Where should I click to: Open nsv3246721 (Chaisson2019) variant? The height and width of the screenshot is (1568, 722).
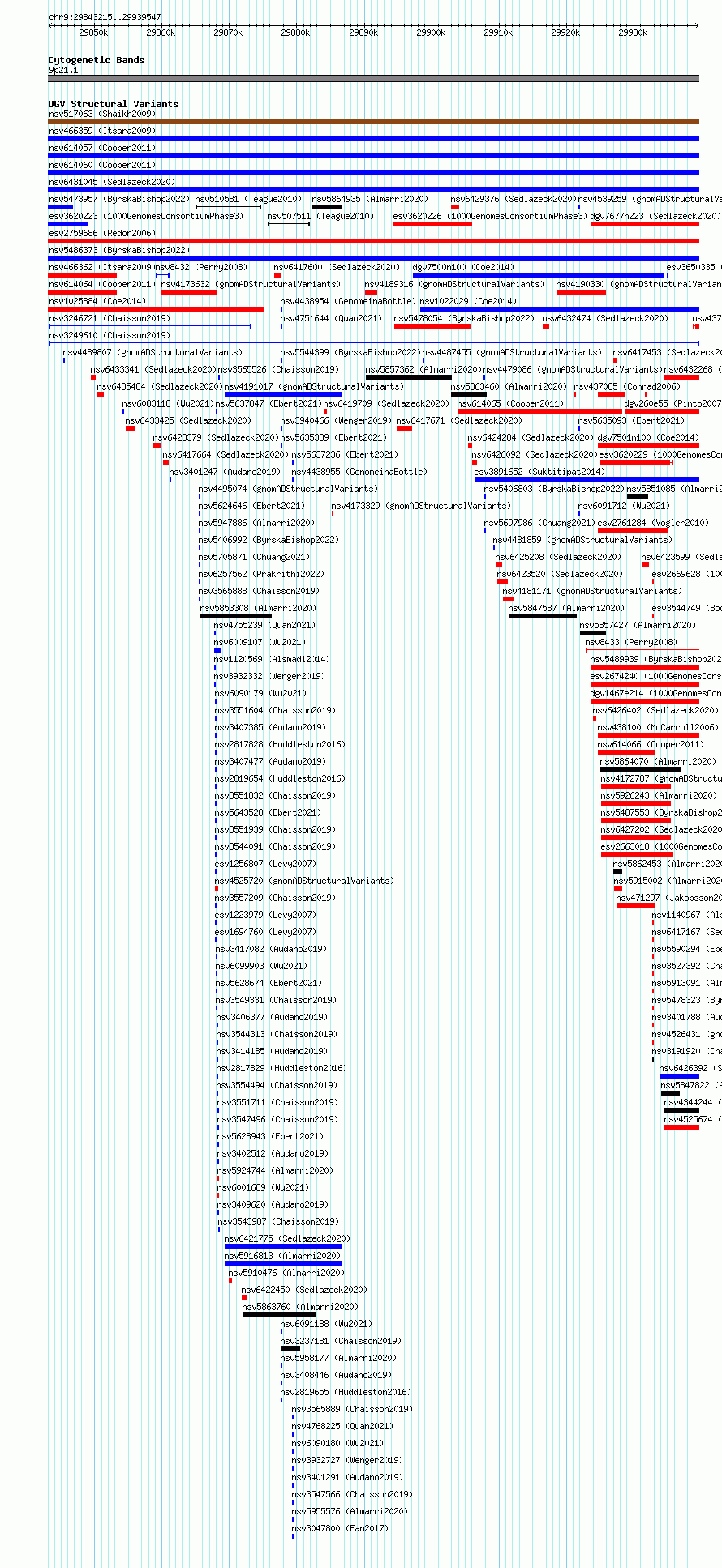point(110,318)
